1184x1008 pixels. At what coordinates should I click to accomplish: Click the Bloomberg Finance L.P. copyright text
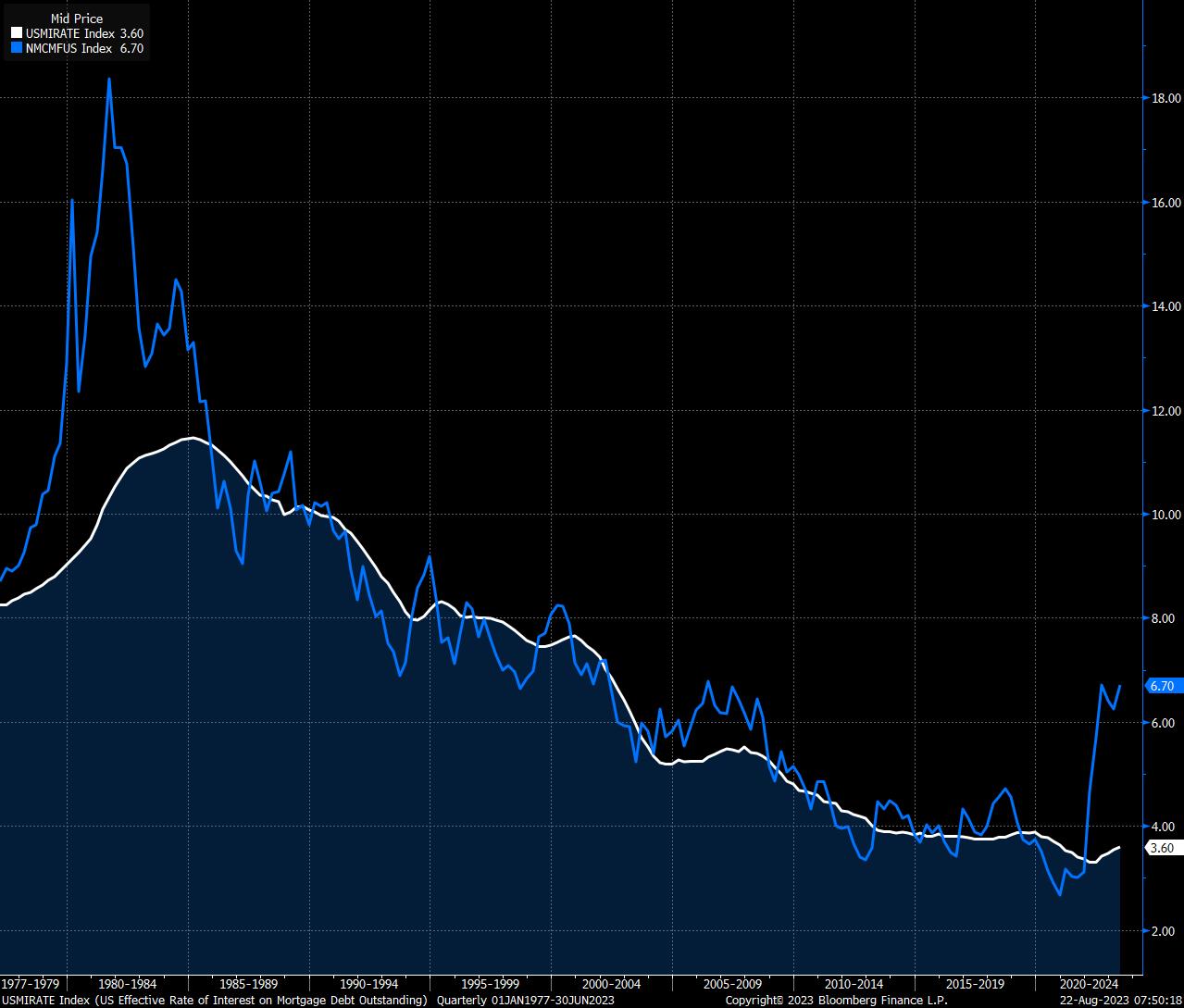[x=836, y=1001]
